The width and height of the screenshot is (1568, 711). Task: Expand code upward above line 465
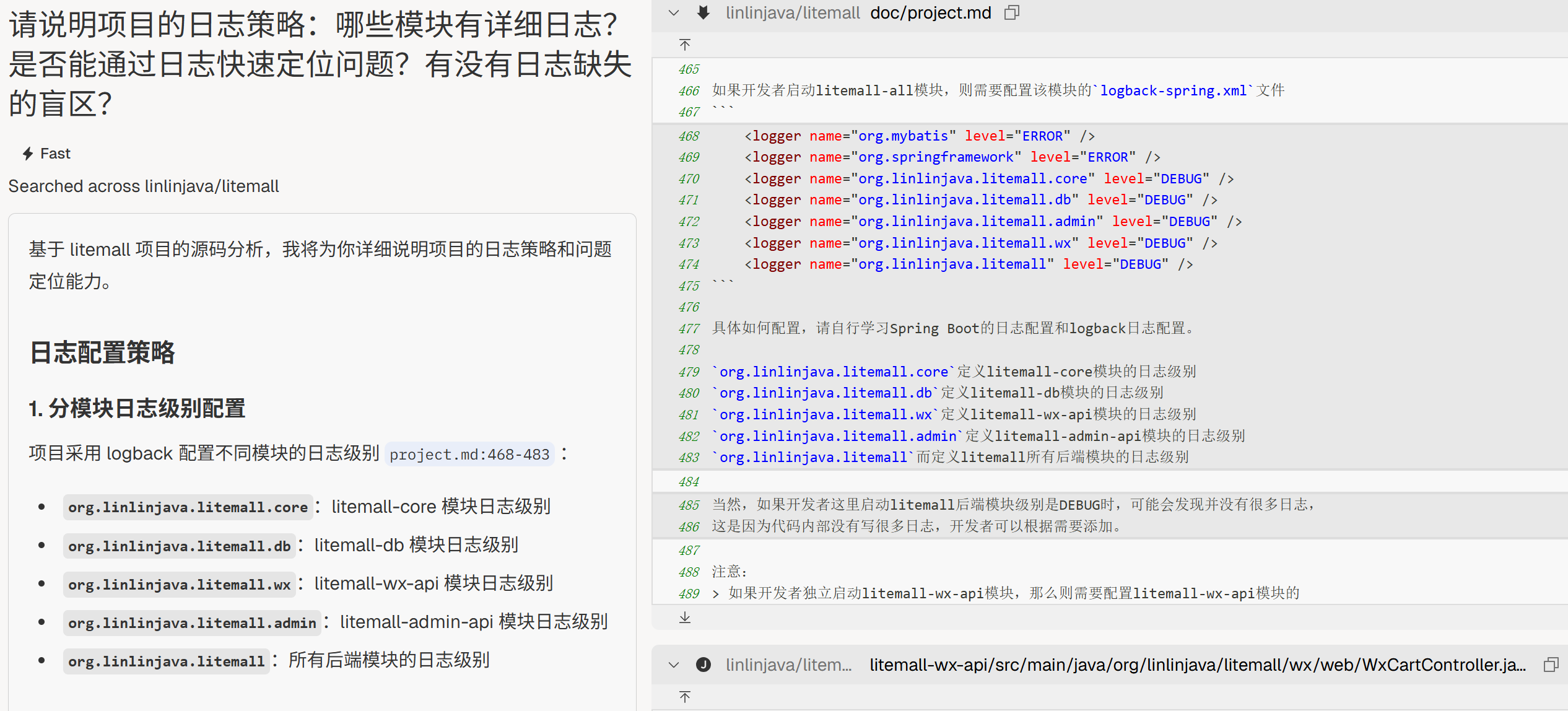685,45
